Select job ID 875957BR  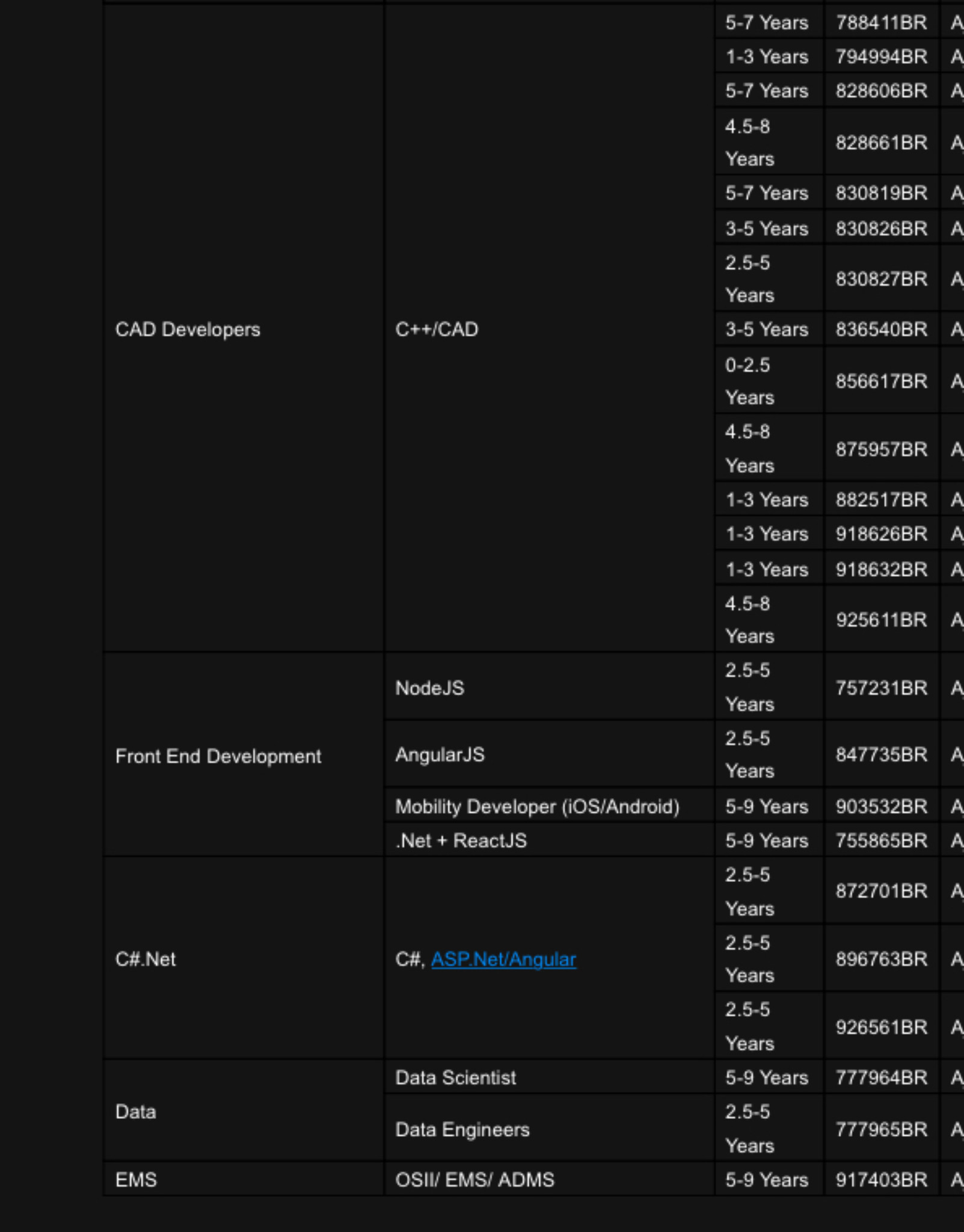click(881, 449)
